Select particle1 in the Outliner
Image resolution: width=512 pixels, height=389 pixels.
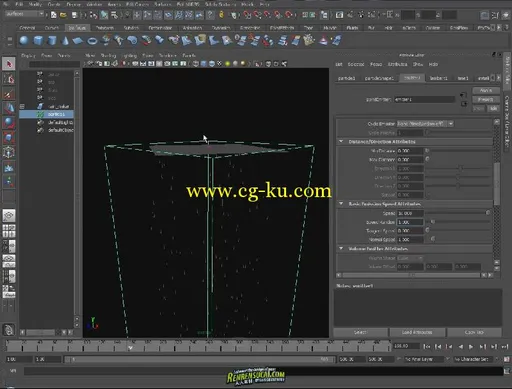(x=47, y=114)
